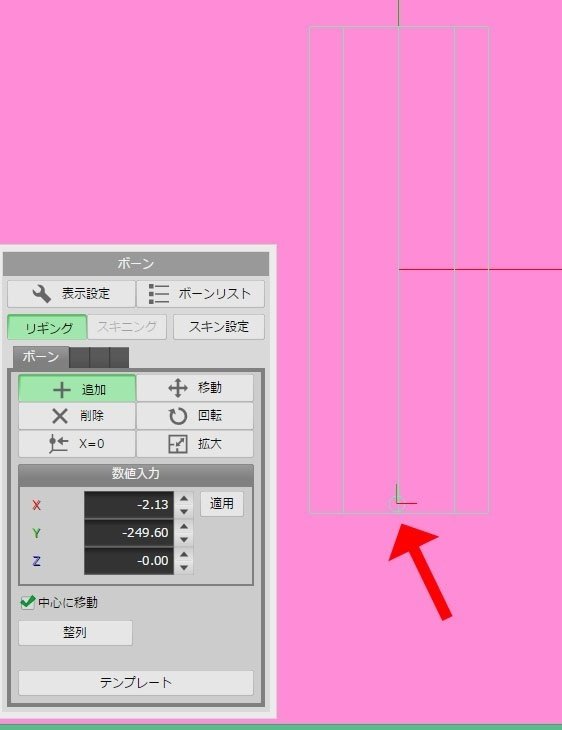Increase X value with up arrow
562x730 pixels.
coord(184,499)
